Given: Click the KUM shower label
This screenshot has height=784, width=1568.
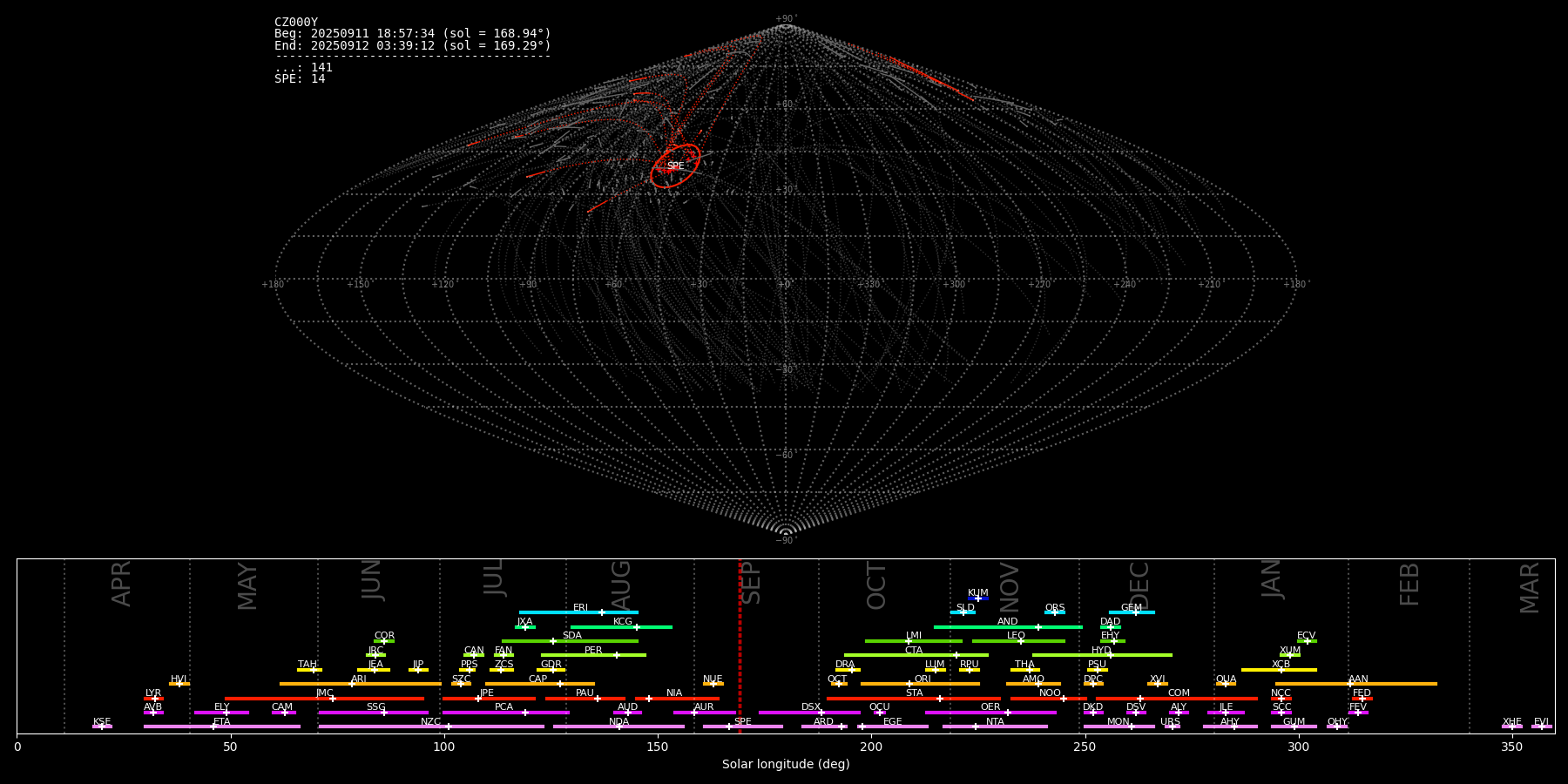Looking at the screenshot, I should point(978,592).
